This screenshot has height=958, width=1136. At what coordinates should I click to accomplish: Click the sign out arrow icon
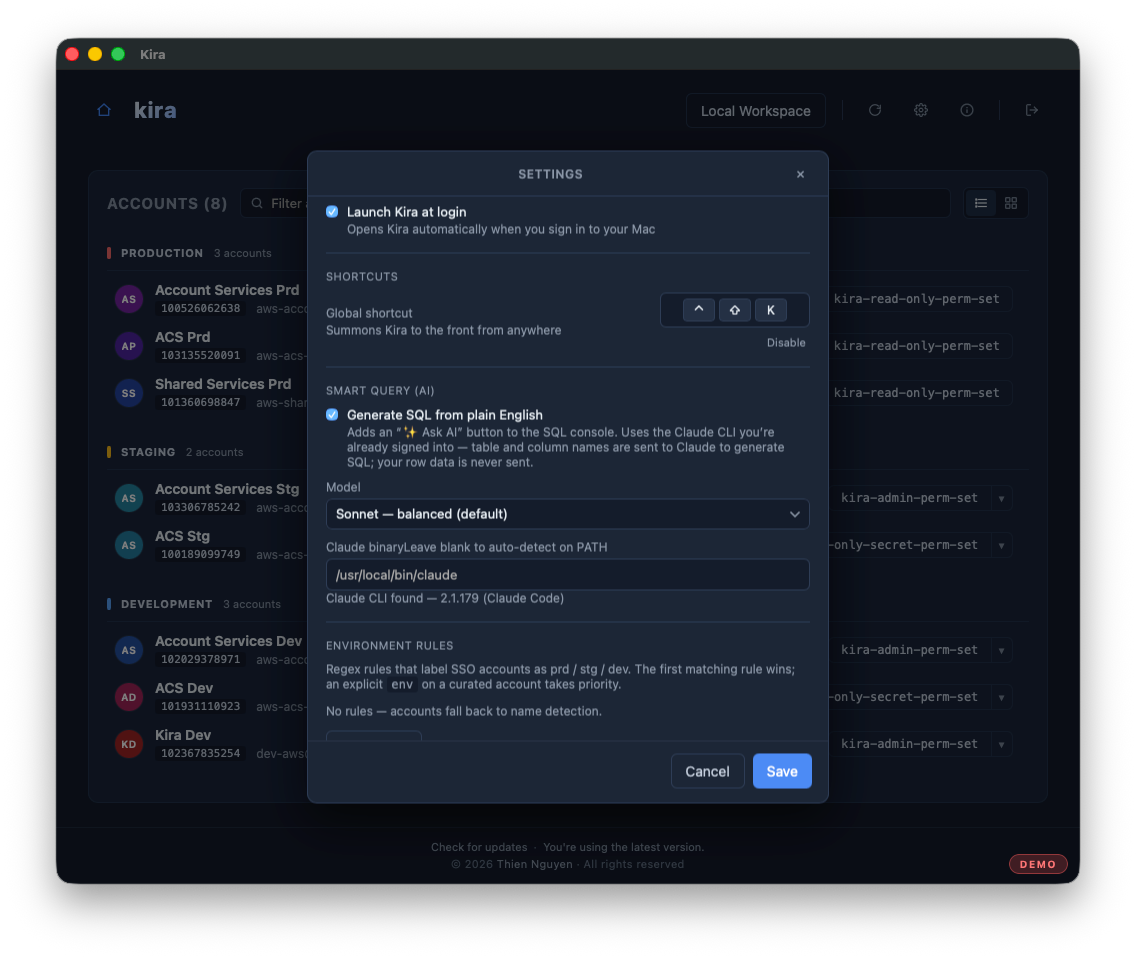pyautogui.click(x=1032, y=110)
